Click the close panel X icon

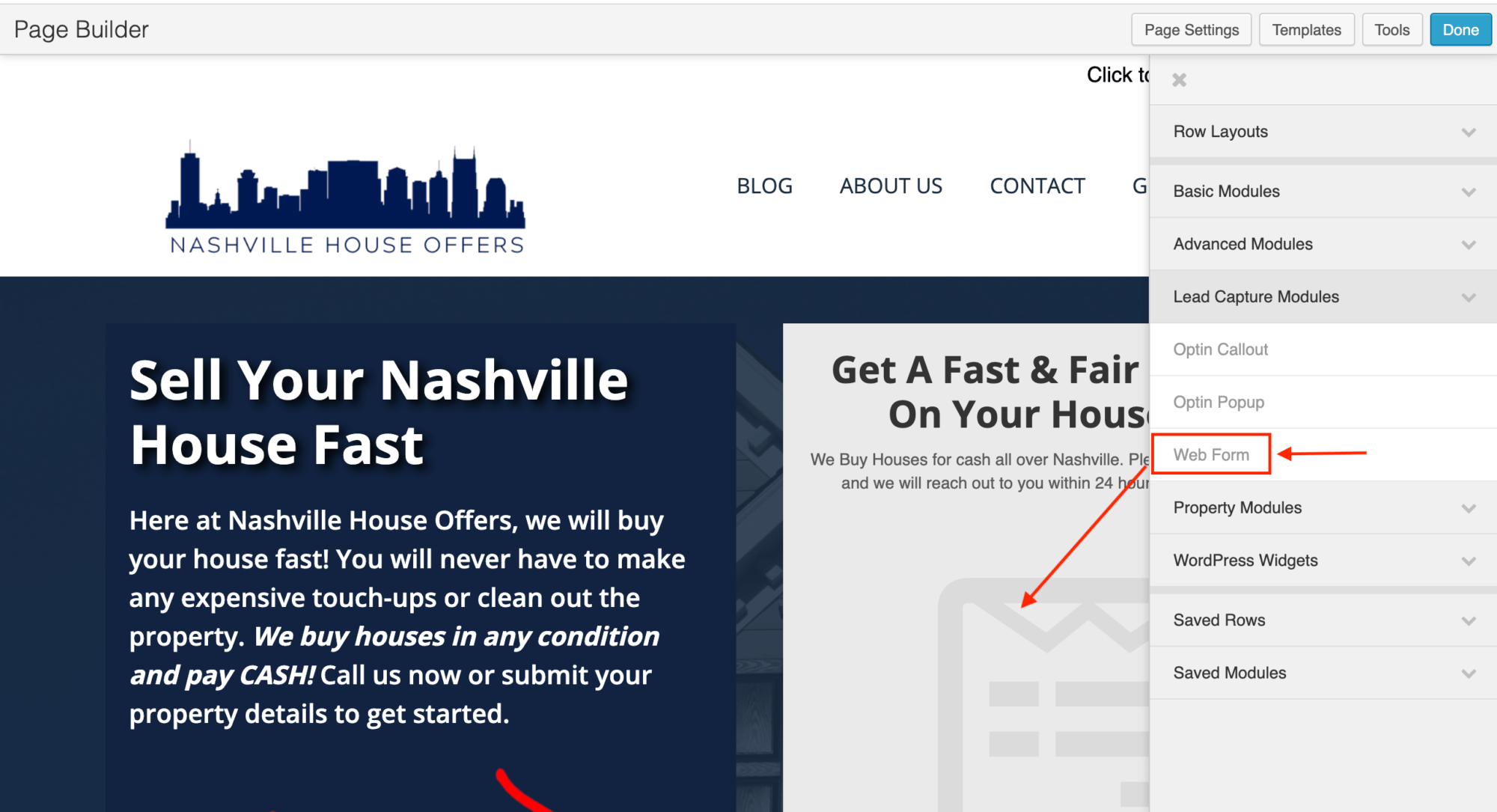[x=1180, y=80]
